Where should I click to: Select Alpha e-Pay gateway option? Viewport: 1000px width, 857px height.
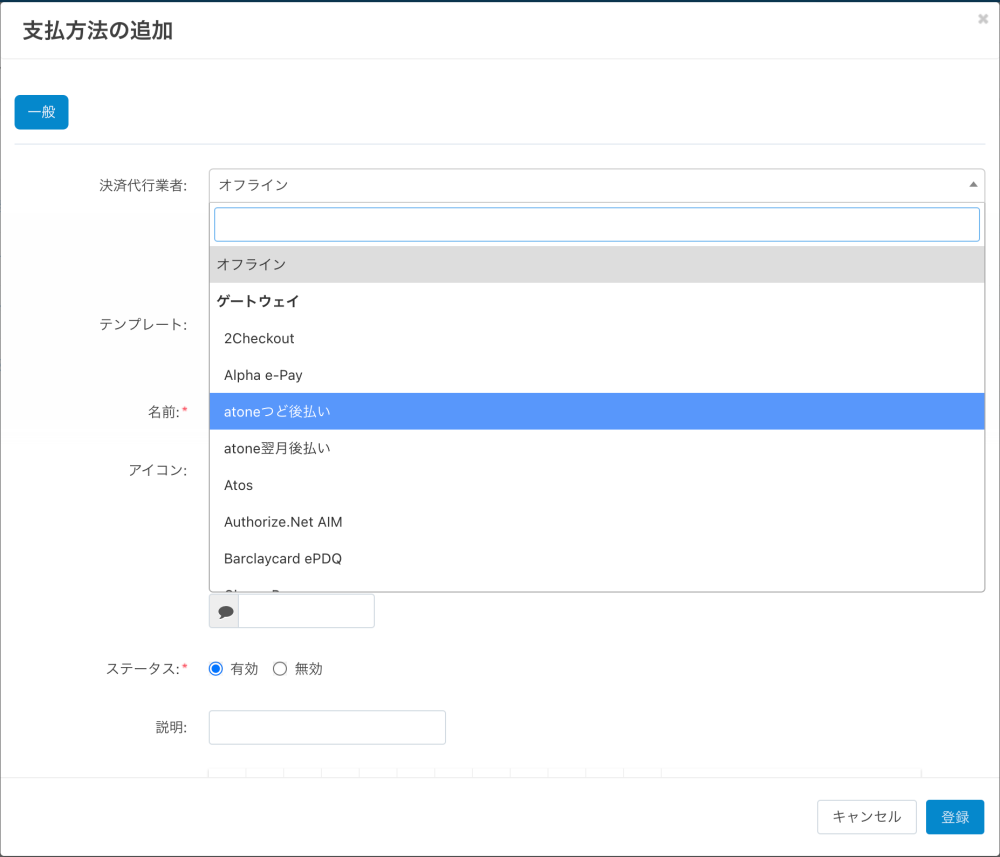click(x=596, y=375)
